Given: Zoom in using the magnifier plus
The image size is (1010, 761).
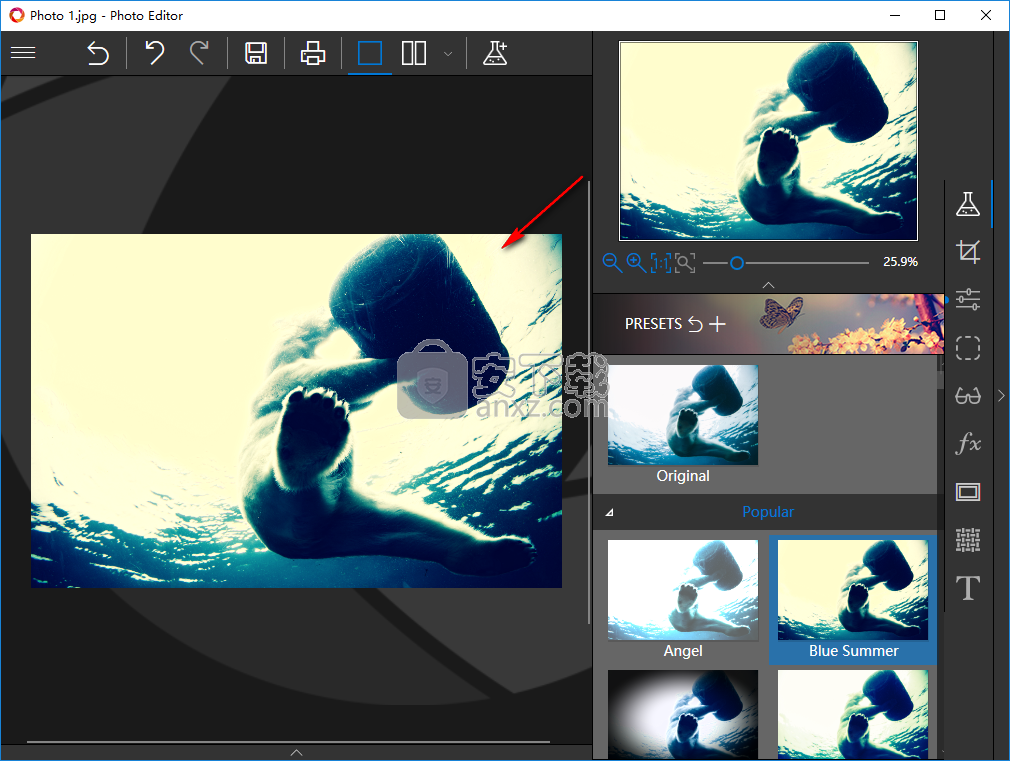Looking at the screenshot, I should tap(636, 262).
